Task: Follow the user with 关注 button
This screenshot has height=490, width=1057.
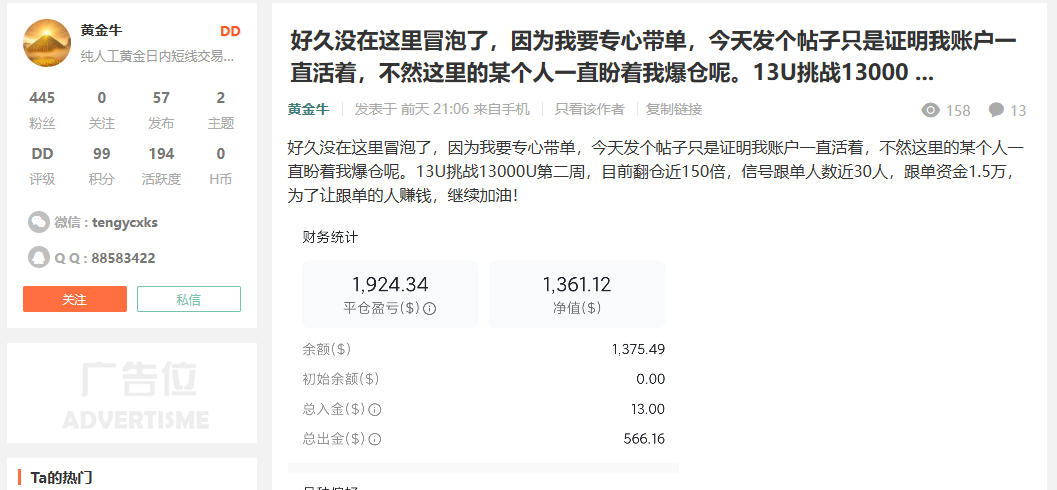Action: pyautogui.click(x=75, y=299)
